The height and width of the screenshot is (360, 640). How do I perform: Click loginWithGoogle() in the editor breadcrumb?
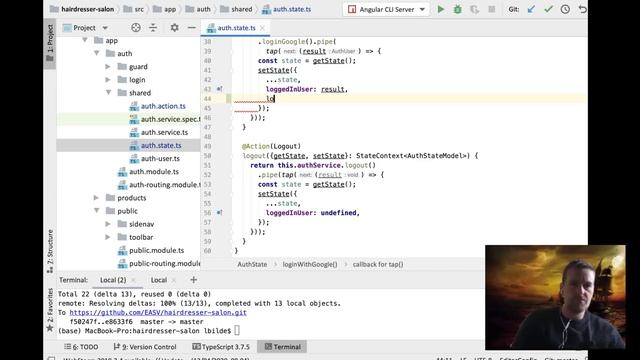tap(310, 264)
